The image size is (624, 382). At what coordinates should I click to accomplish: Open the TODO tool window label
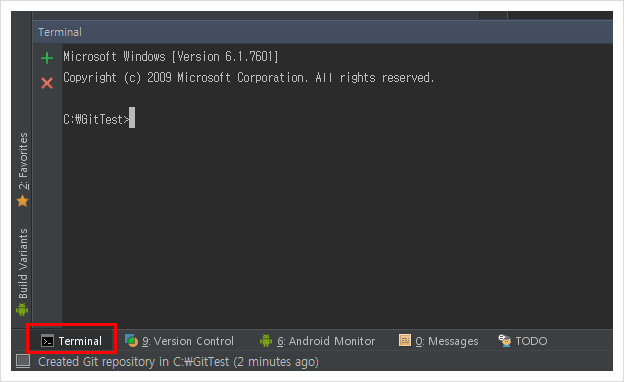531,341
